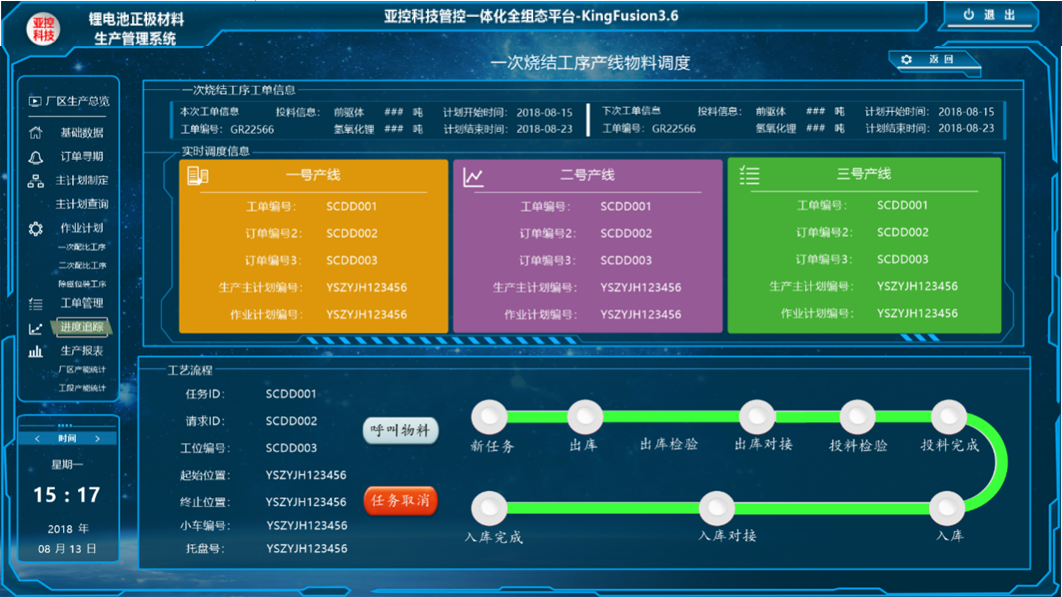Select the 出库对接 process node
This screenshot has height=597, width=1062.
[757, 417]
